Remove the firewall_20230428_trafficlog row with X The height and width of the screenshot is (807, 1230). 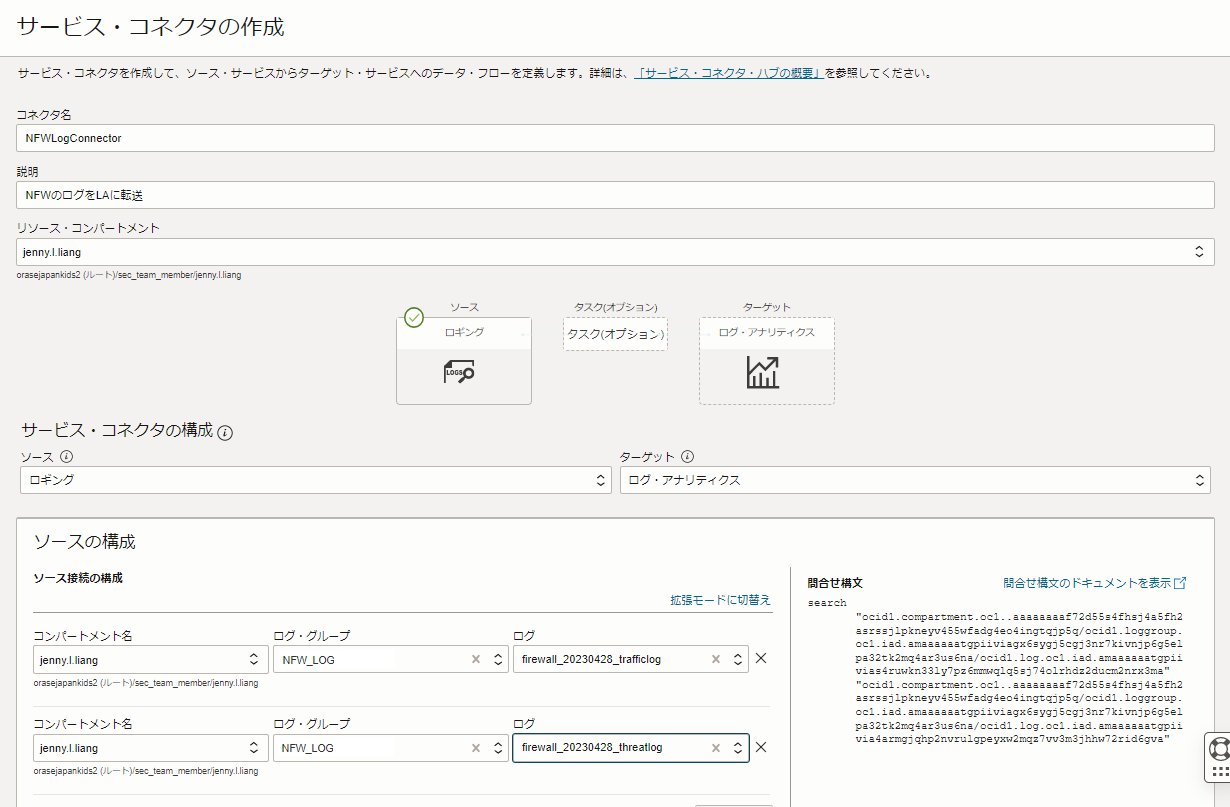click(x=761, y=658)
